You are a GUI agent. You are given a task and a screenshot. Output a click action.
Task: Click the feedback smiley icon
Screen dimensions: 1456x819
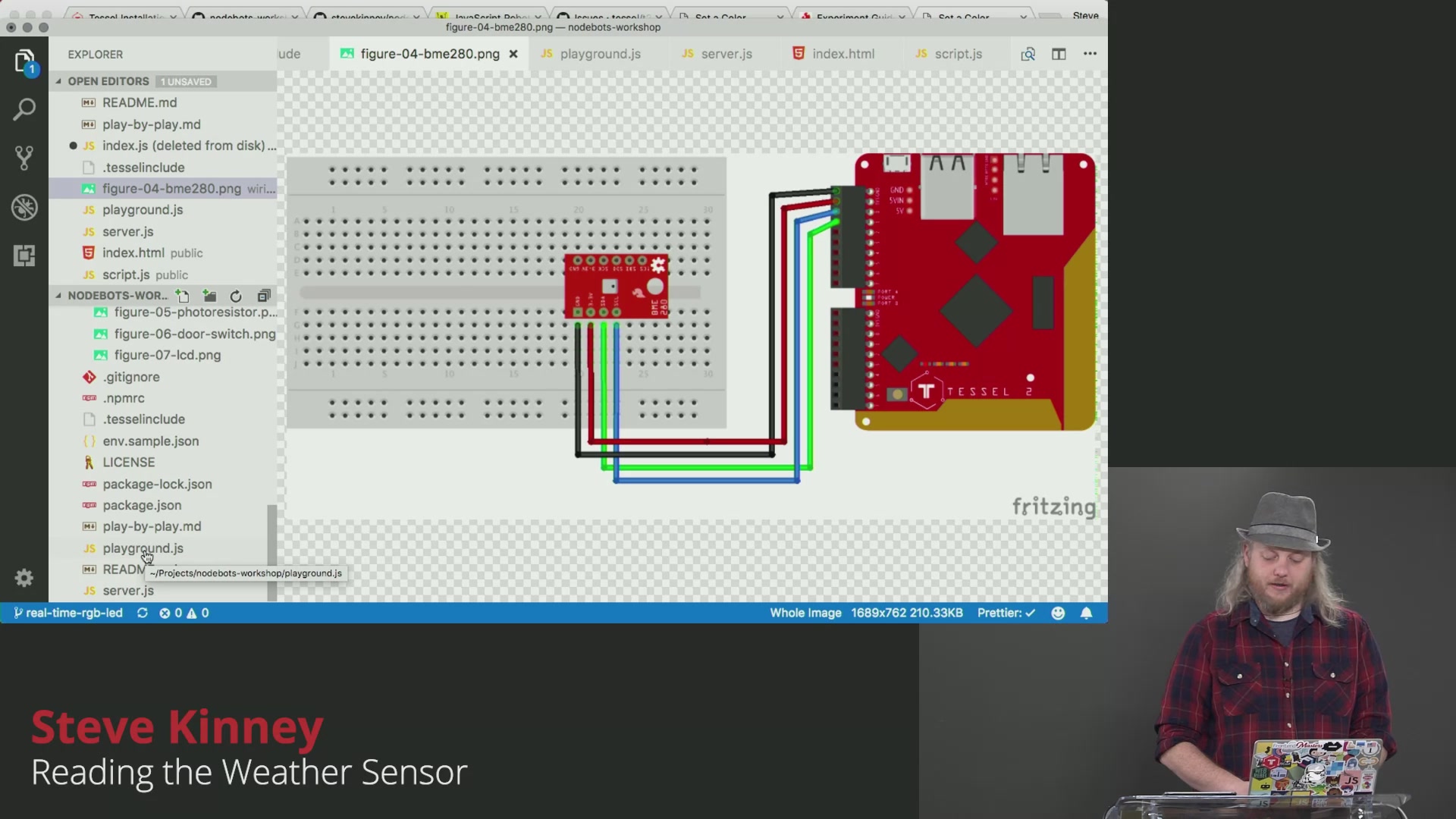[x=1058, y=613]
